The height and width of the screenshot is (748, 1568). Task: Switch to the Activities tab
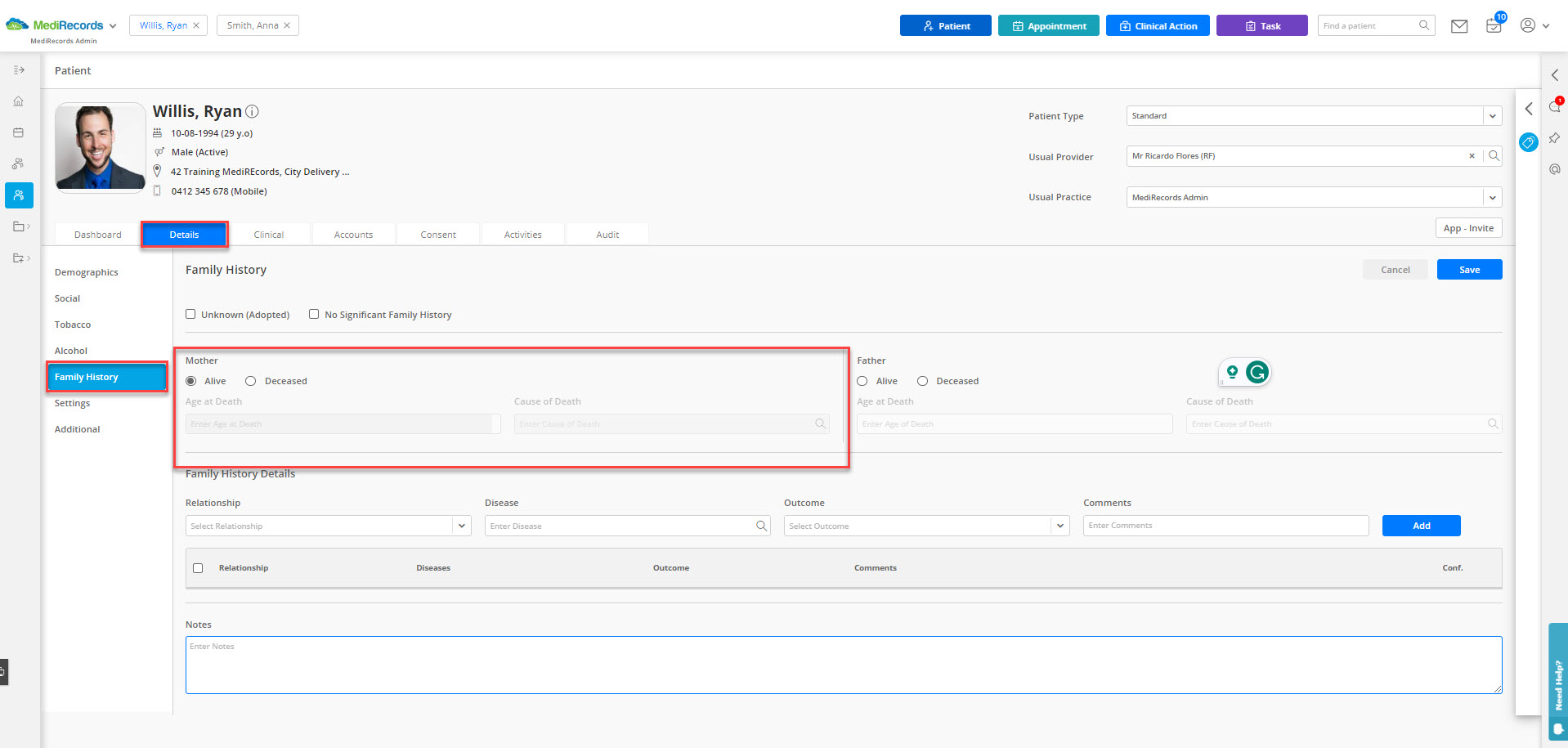[523, 235]
